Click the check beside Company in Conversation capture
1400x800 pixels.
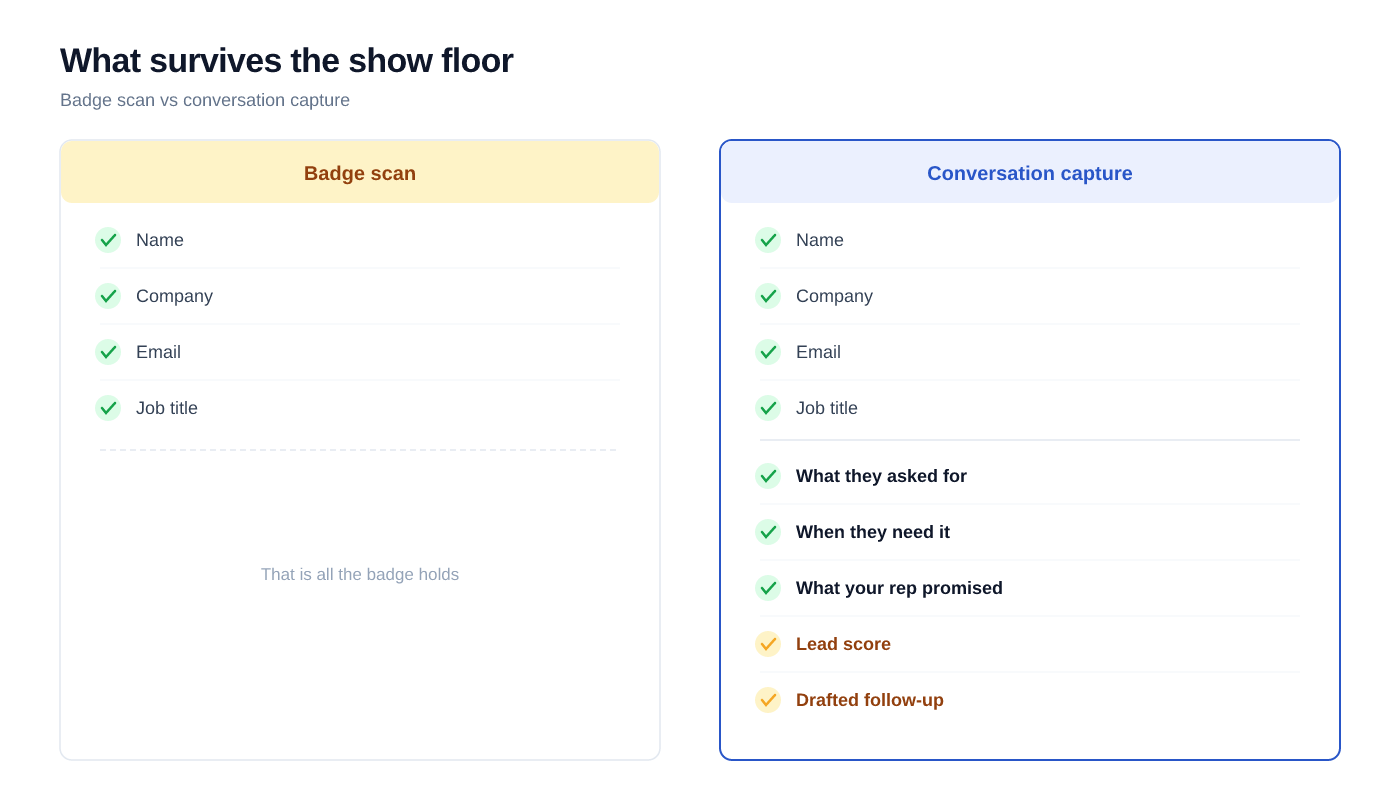768,296
